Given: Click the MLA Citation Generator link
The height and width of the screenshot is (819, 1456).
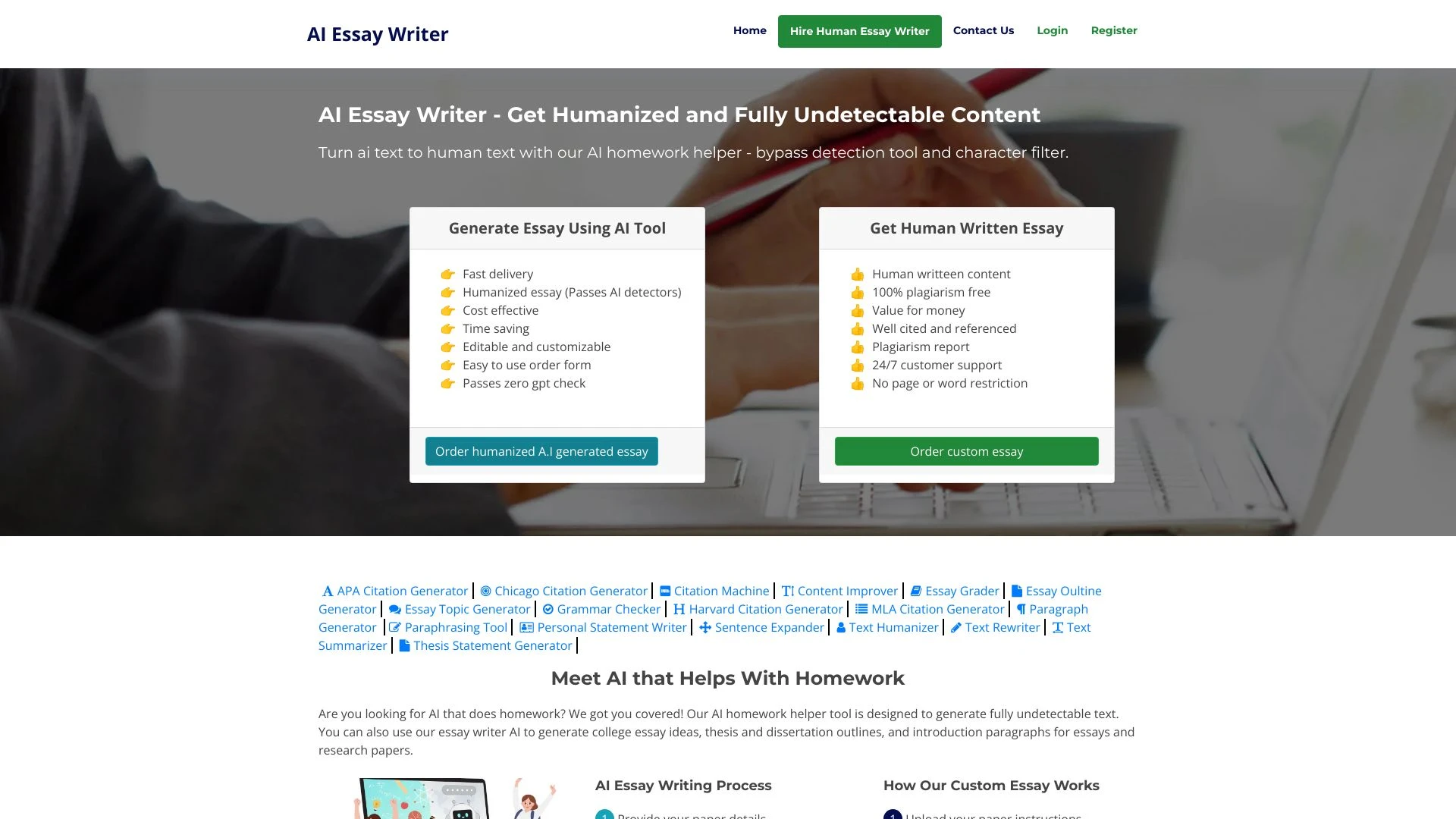Looking at the screenshot, I should (929, 608).
